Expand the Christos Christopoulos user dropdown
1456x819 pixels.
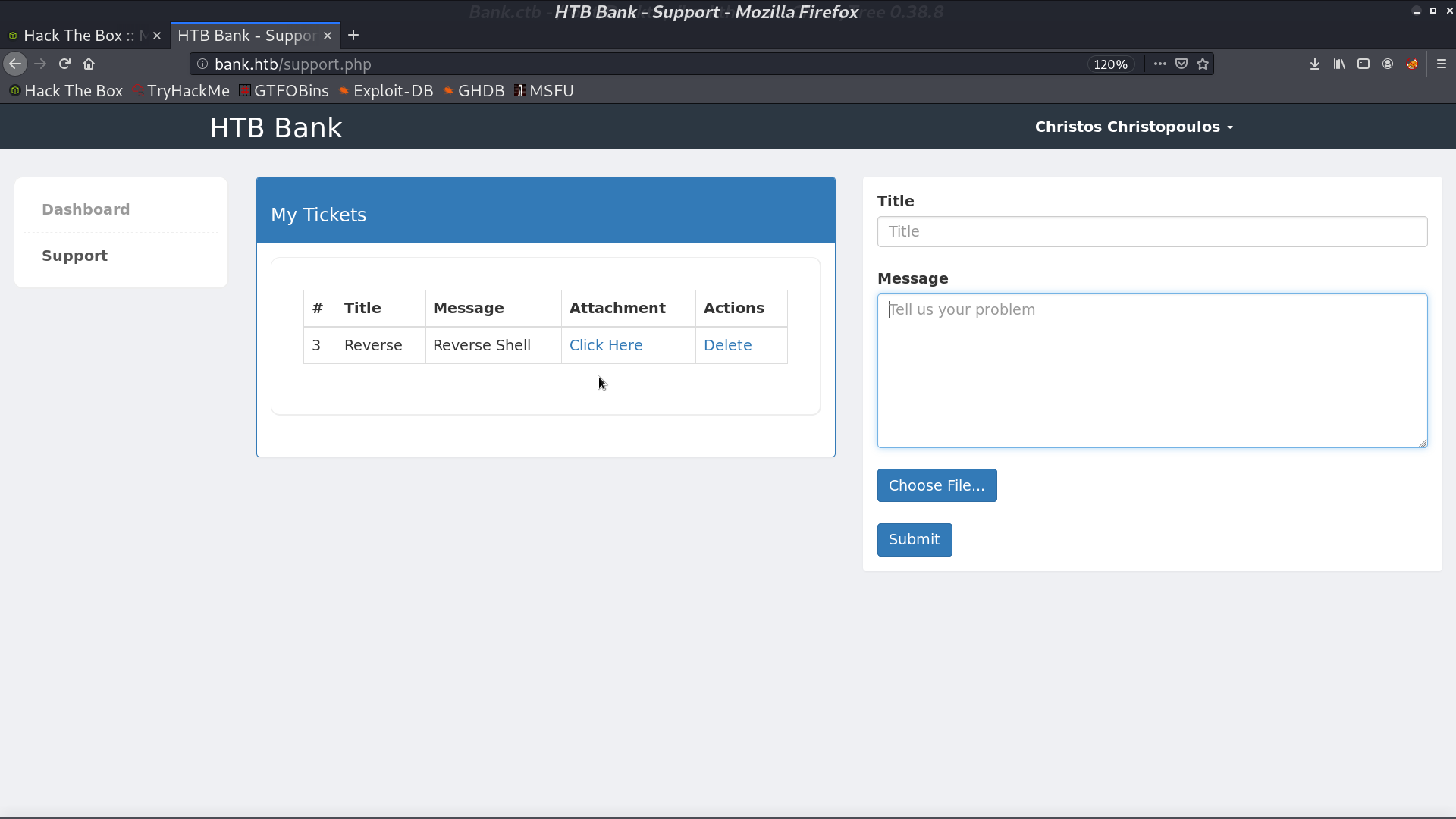coord(1134,127)
